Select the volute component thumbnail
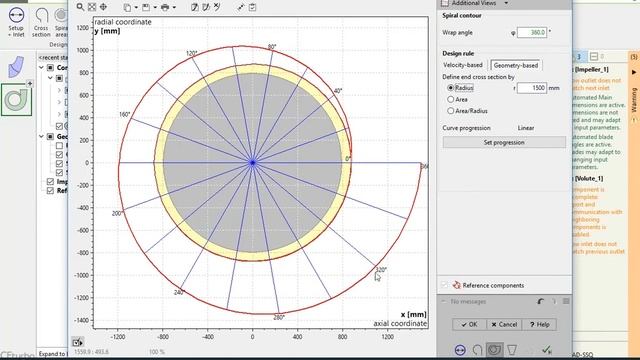Viewport: 640px width, 360px height. coord(16,99)
